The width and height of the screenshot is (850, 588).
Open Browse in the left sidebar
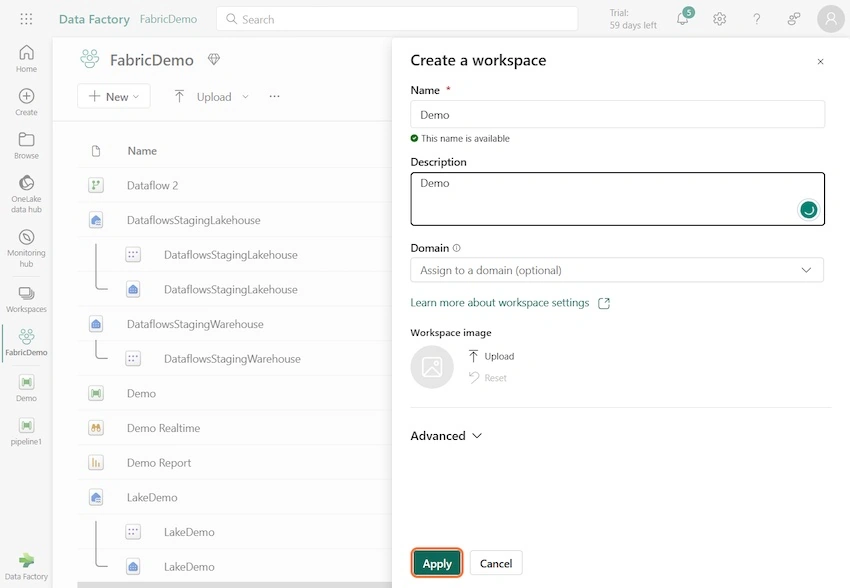tap(26, 145)
